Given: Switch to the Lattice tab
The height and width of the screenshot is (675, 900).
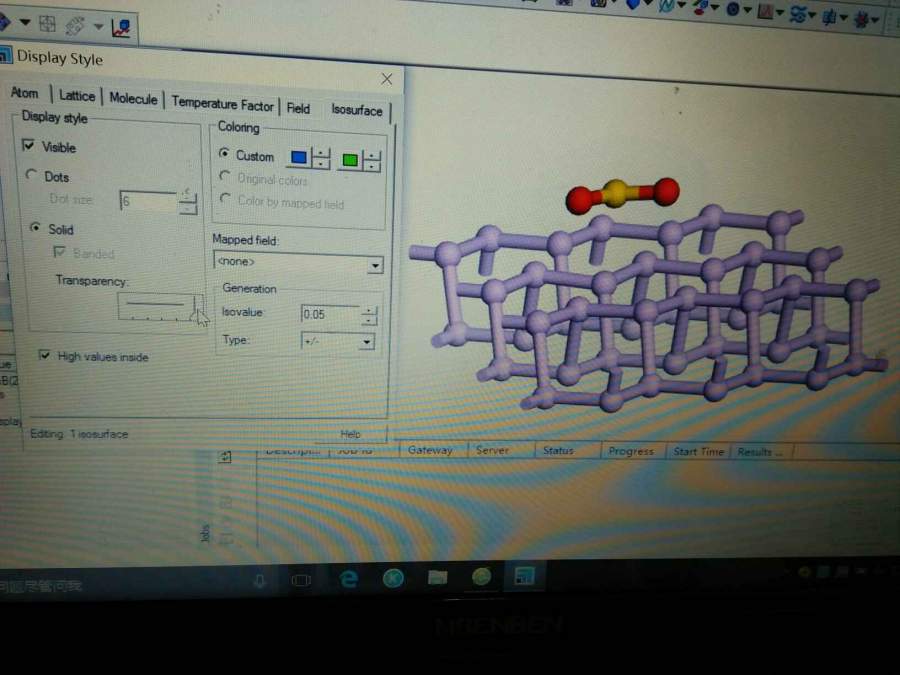Looking at the screenshot, I should click(x=77, y=96).
